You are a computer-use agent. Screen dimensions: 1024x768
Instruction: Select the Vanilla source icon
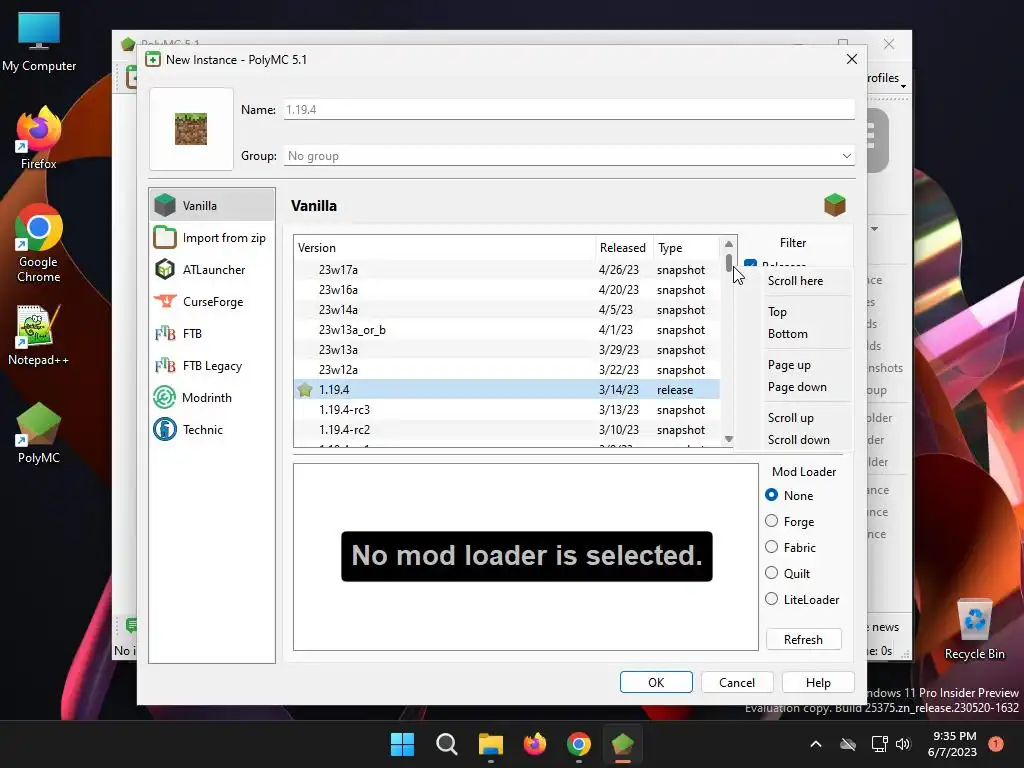point(165,205)
